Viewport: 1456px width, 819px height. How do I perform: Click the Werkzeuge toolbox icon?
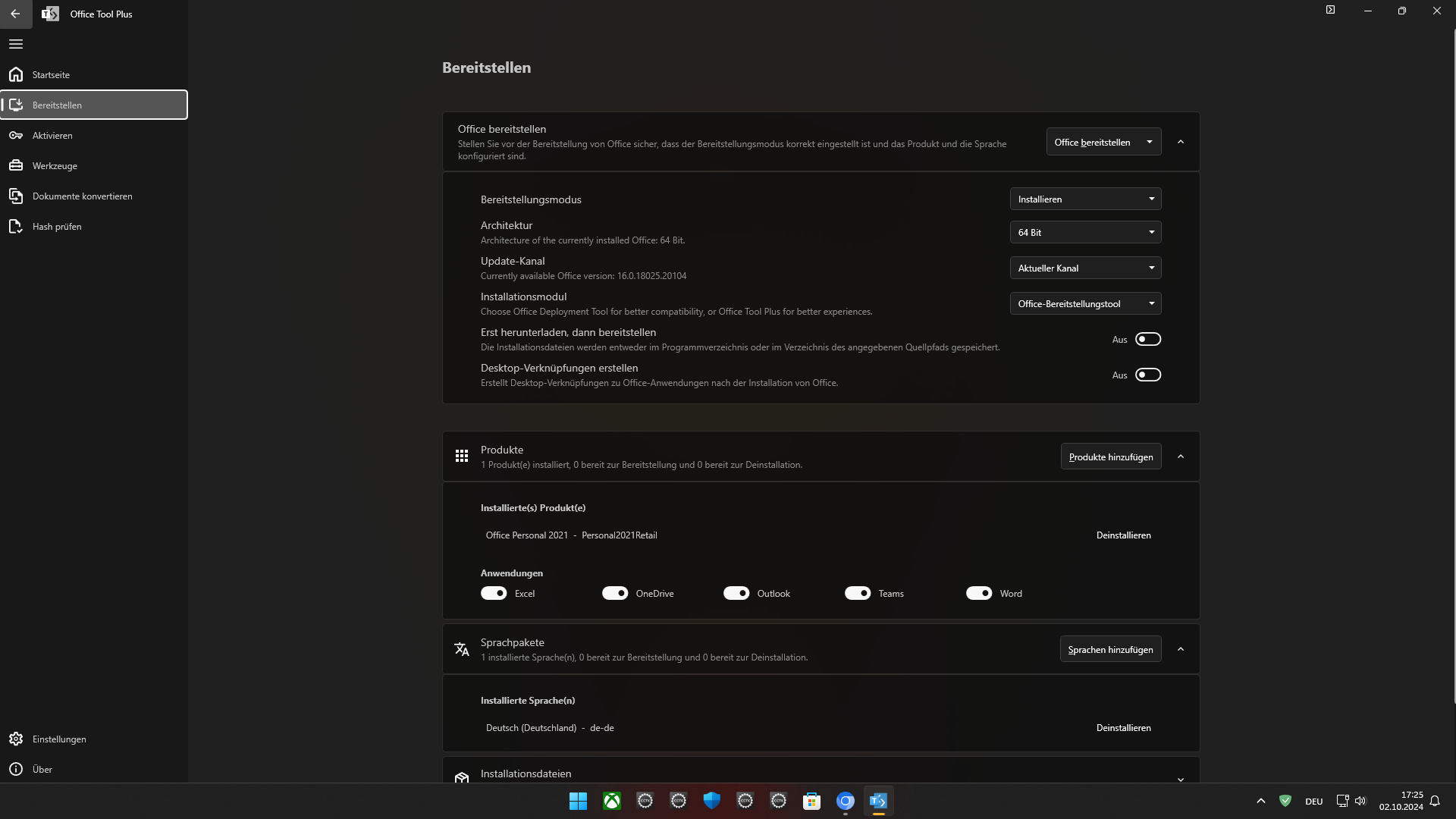pyautogui.click(x=16, y=165)
